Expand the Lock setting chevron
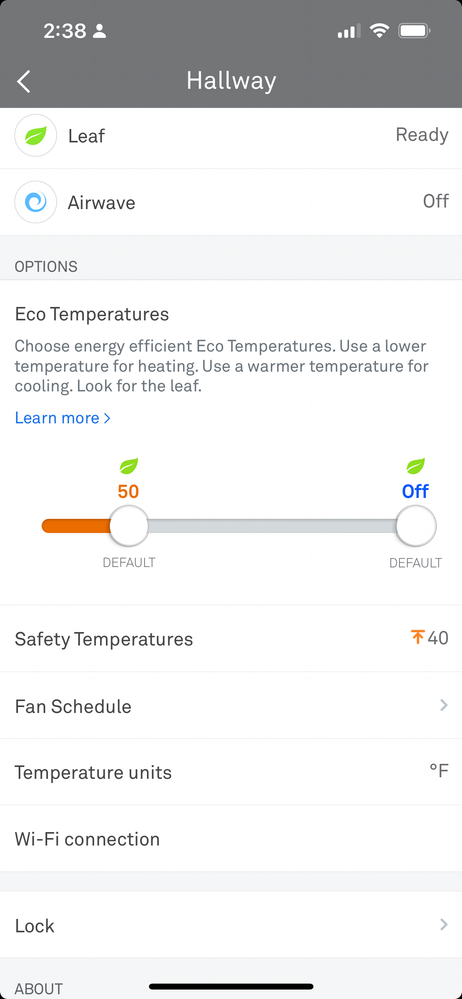Viewport: 462px width, 999px height. coord(444,924)
